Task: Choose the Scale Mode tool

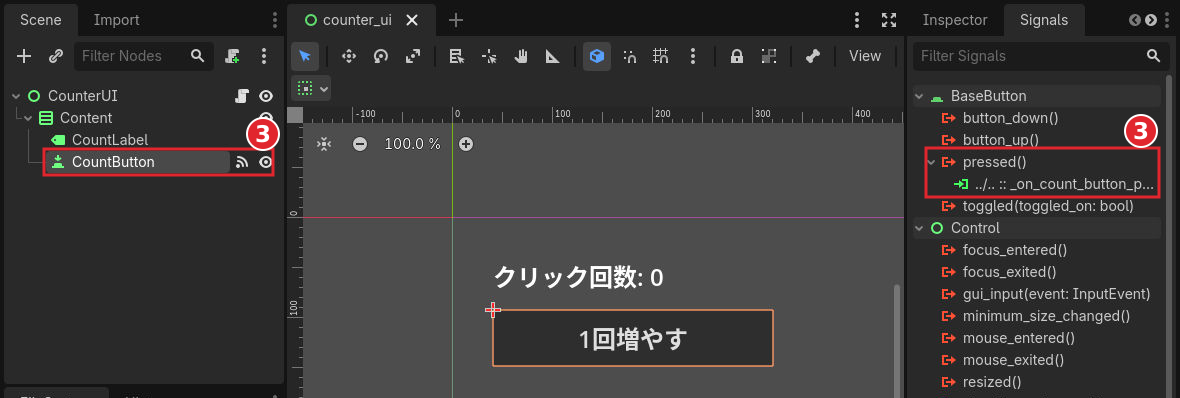Action: (x=412, y=56)
